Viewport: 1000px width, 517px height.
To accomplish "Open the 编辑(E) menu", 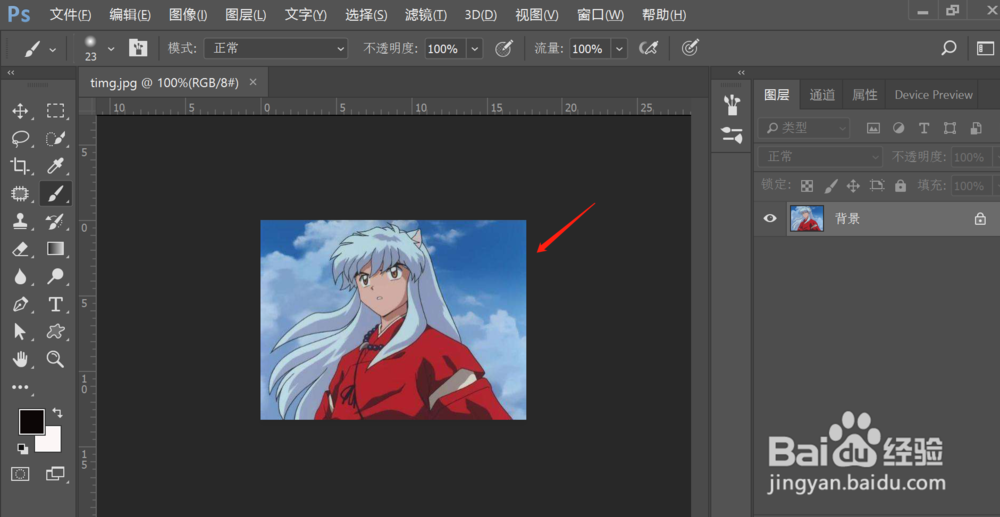I will tap(130, 15).
